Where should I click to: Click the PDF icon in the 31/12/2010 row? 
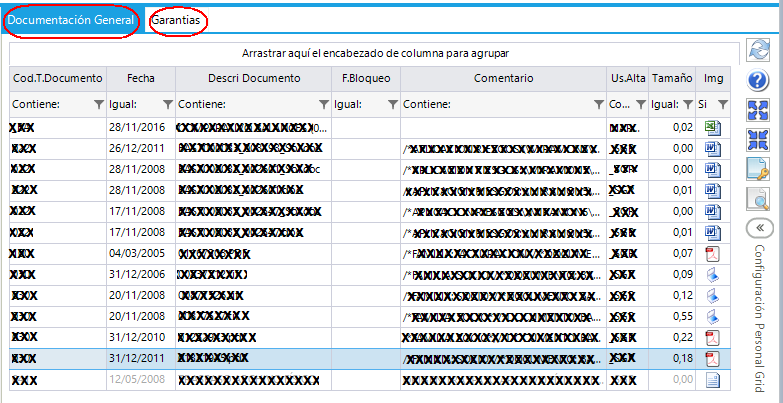[x=713, y=338]
